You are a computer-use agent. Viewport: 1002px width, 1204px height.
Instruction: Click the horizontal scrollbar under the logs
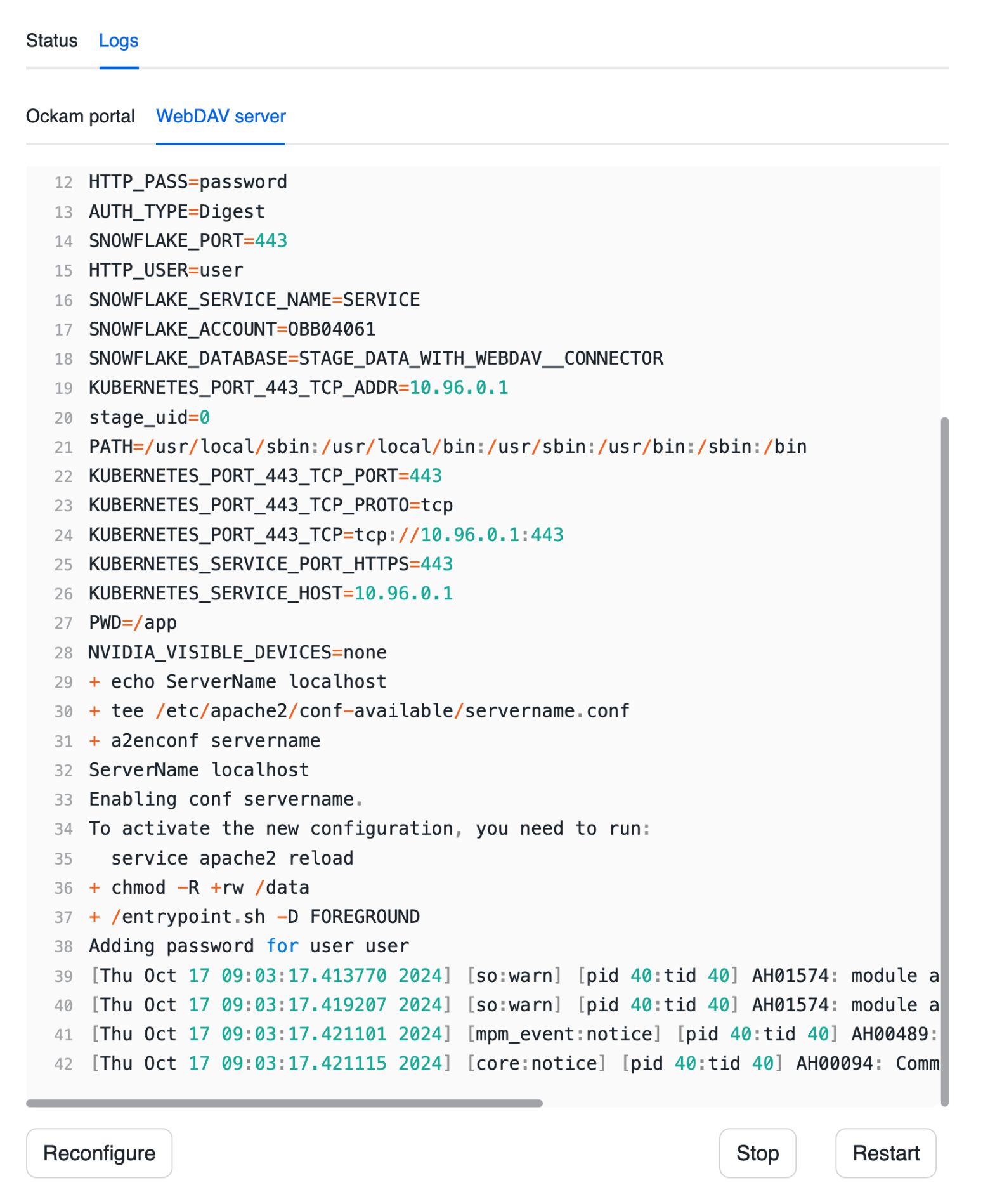click(284, 1103)
